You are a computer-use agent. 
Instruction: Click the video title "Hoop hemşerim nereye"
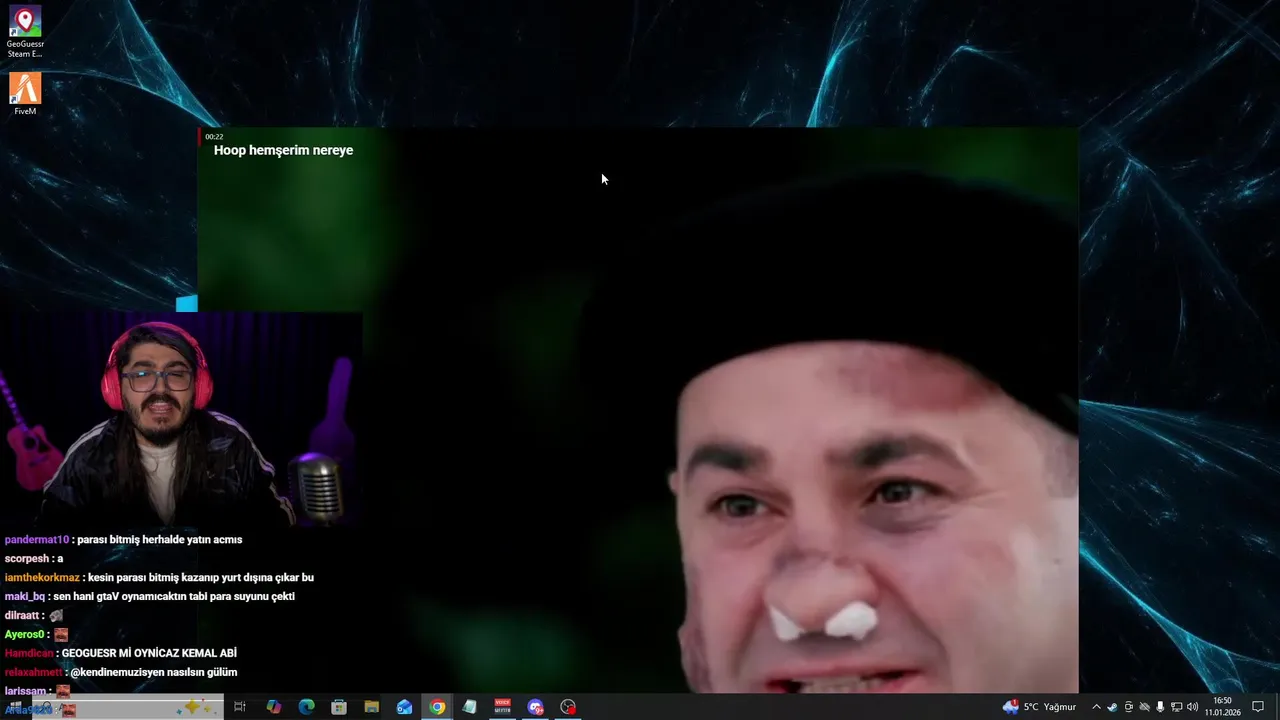(283, 150)
